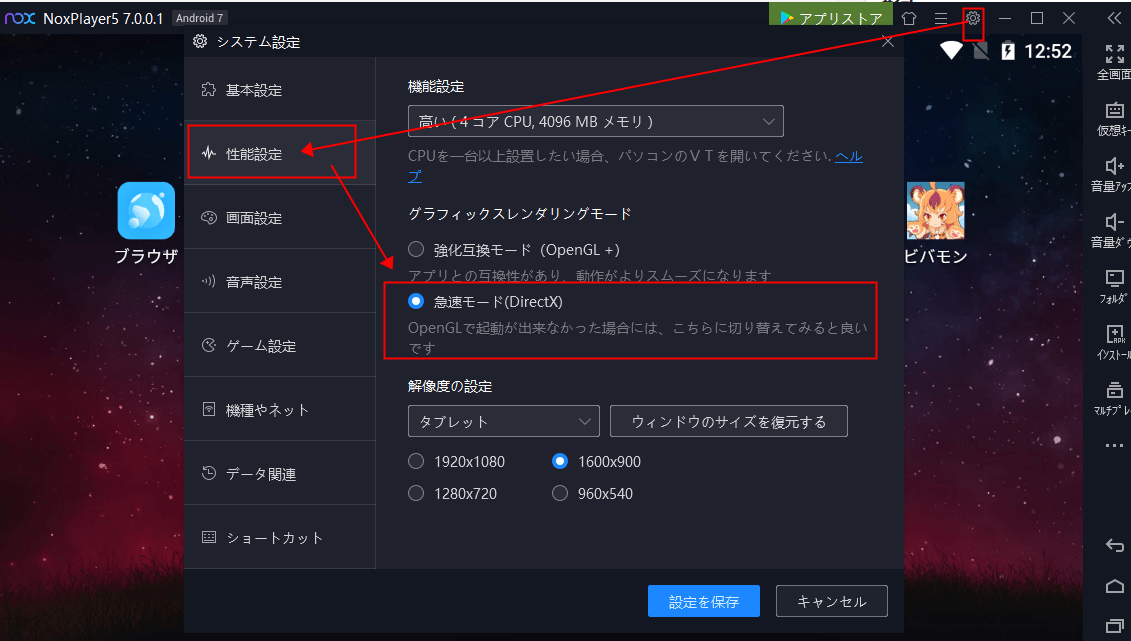The width and height of the screenshot is (1131, 641).
Task: Click the 12:52 clock in status bar
Action: click(x=1048, y=51)
